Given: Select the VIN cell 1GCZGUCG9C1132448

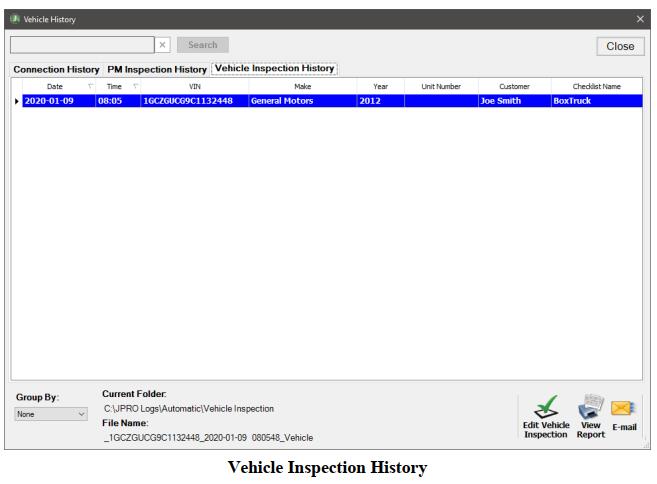Looking at the screenshot, I should 195,101.
